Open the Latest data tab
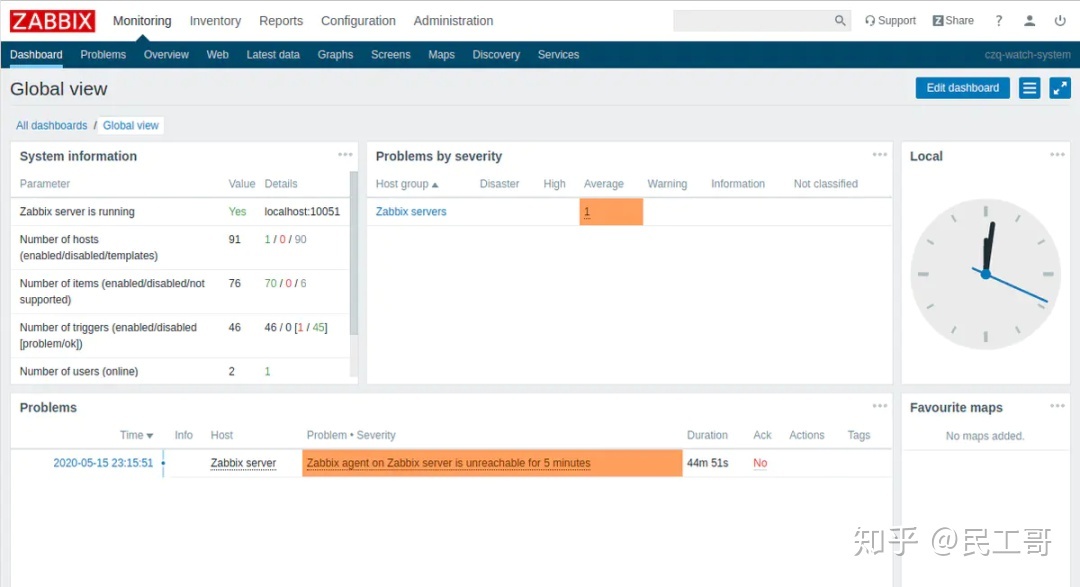The height and width of the screenshot is (587, 1080). coord(273,54)
